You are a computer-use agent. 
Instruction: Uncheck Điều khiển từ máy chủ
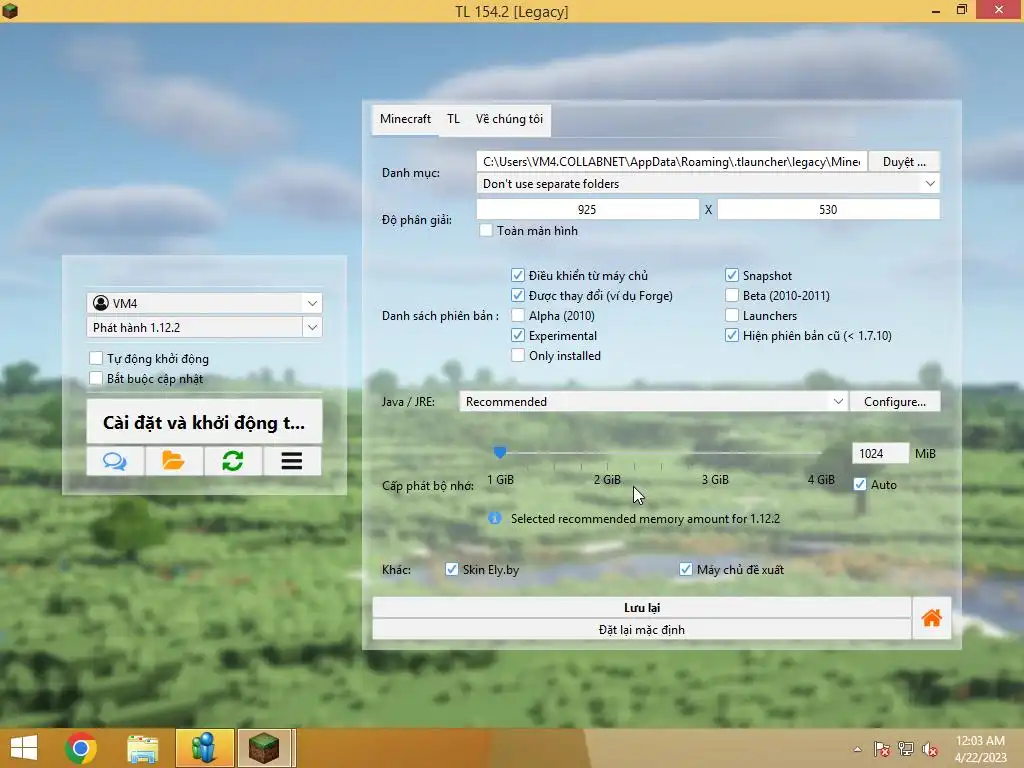point(517,276)
